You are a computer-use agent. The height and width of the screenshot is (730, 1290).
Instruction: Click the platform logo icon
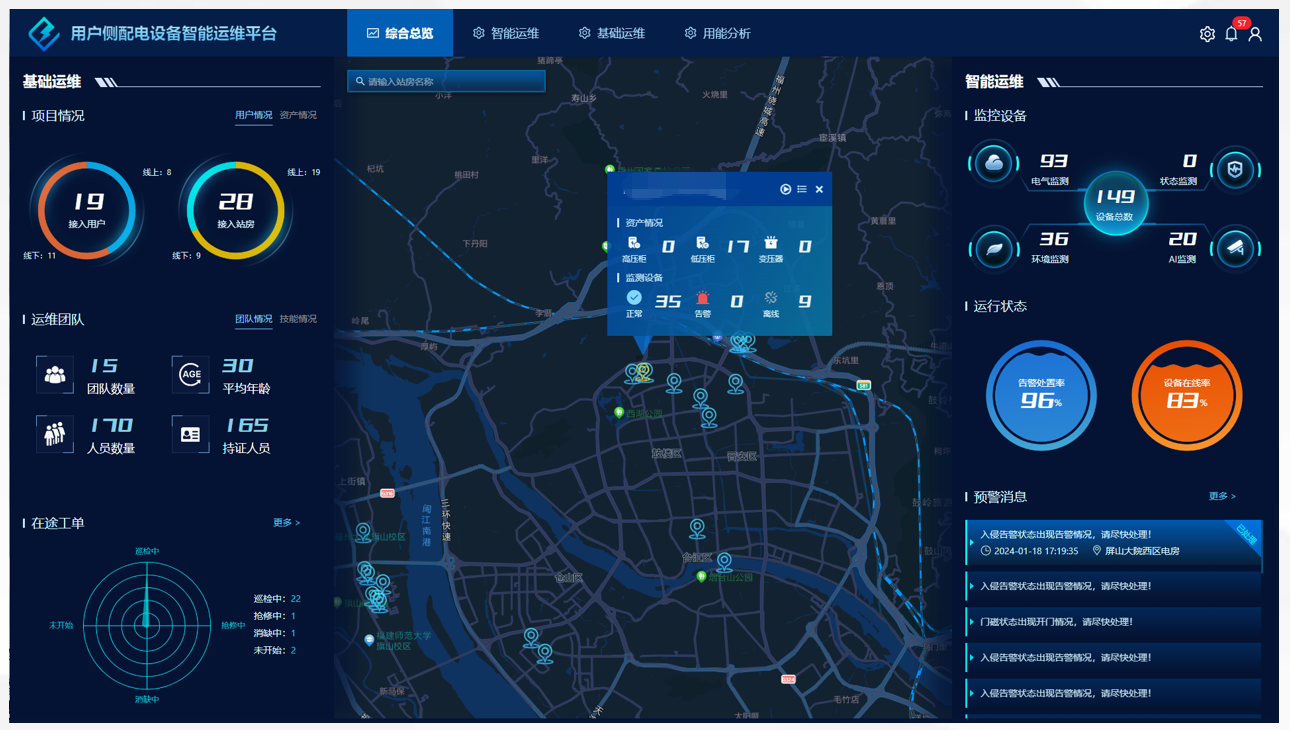(43, 33)
